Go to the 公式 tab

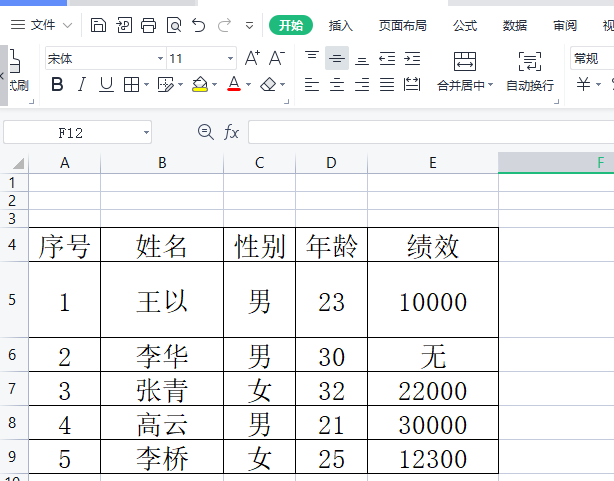pyautogui.click(x=465, y=25)
